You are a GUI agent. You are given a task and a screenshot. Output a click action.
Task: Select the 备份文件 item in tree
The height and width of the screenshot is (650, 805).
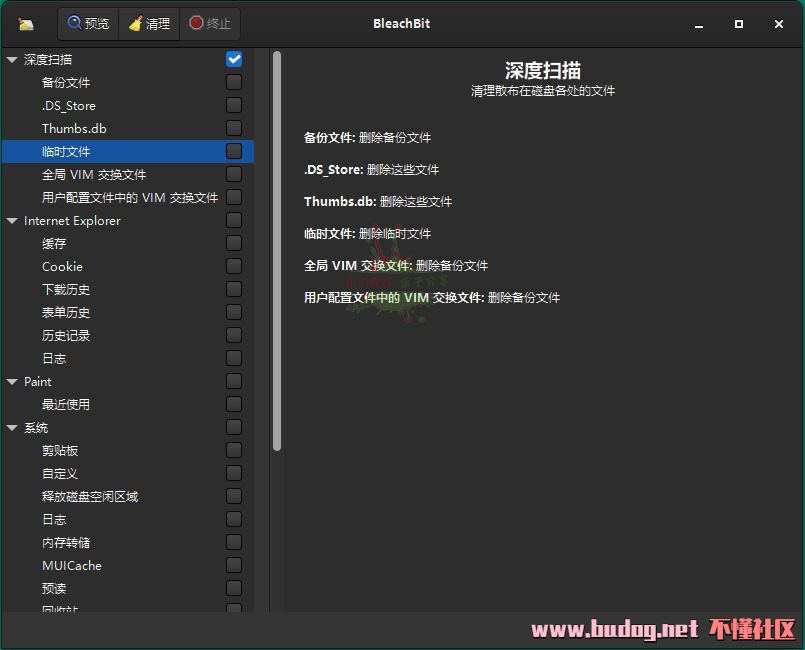pyautogui.click(x=66, y=83)
